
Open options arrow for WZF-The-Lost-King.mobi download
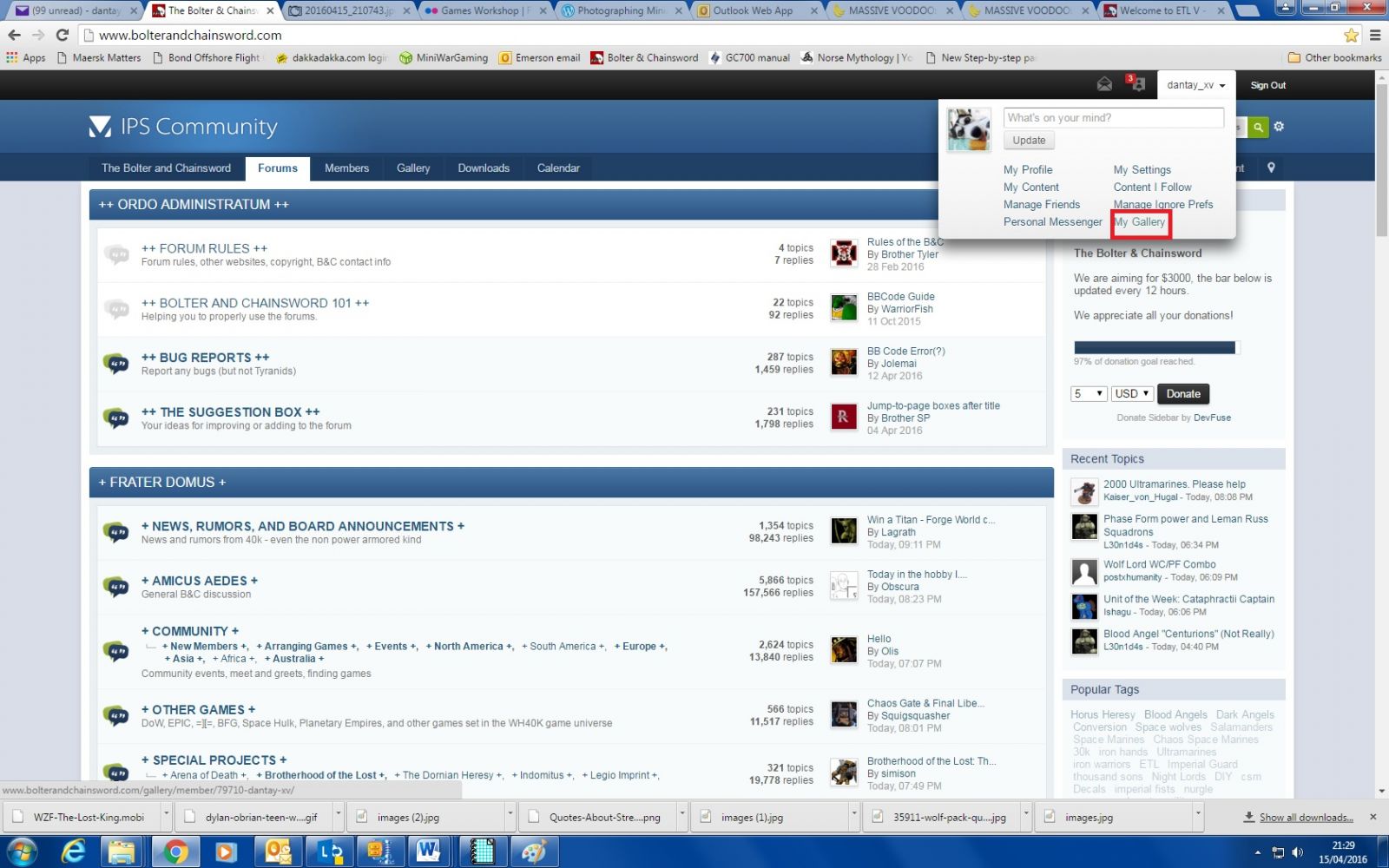165,816
